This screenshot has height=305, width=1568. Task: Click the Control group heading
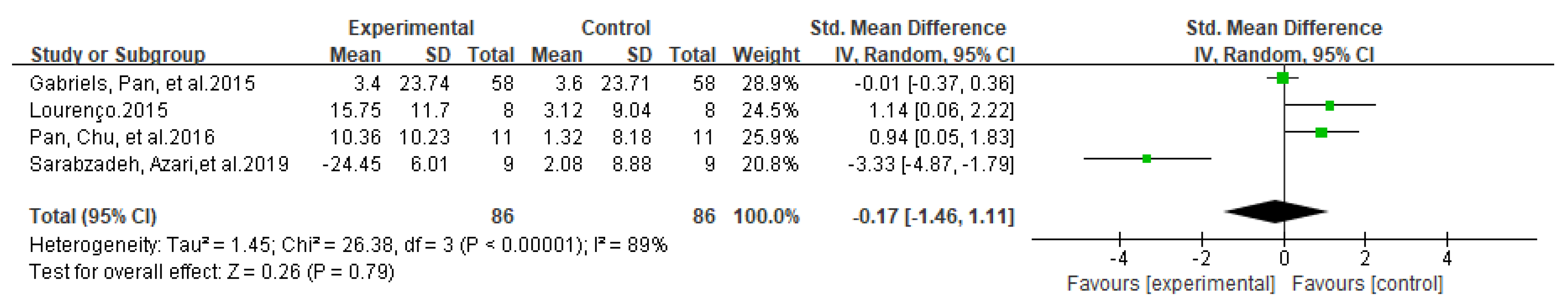pyautogui.click(x=615, y=28)
